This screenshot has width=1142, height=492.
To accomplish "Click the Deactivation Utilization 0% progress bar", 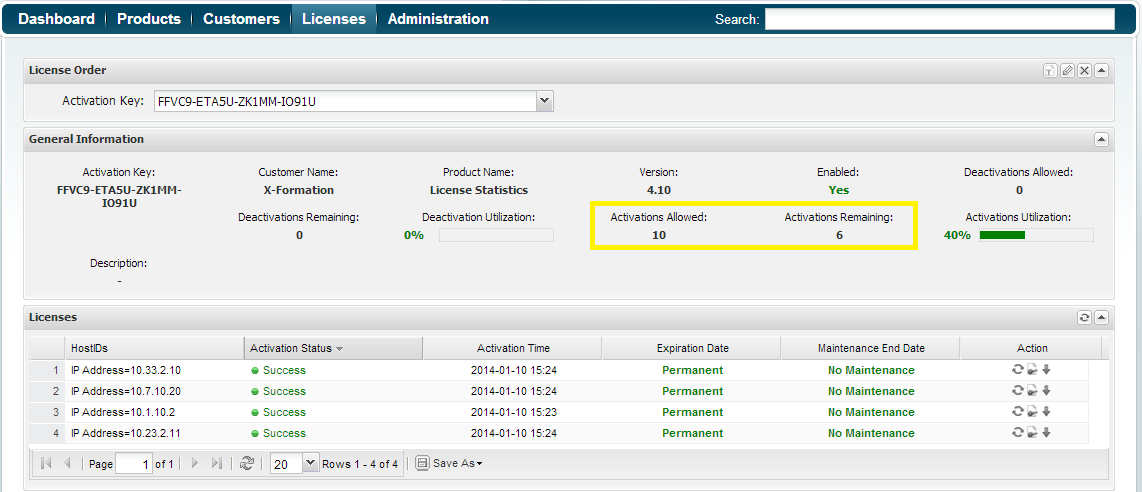I will (x=496, y=235).
